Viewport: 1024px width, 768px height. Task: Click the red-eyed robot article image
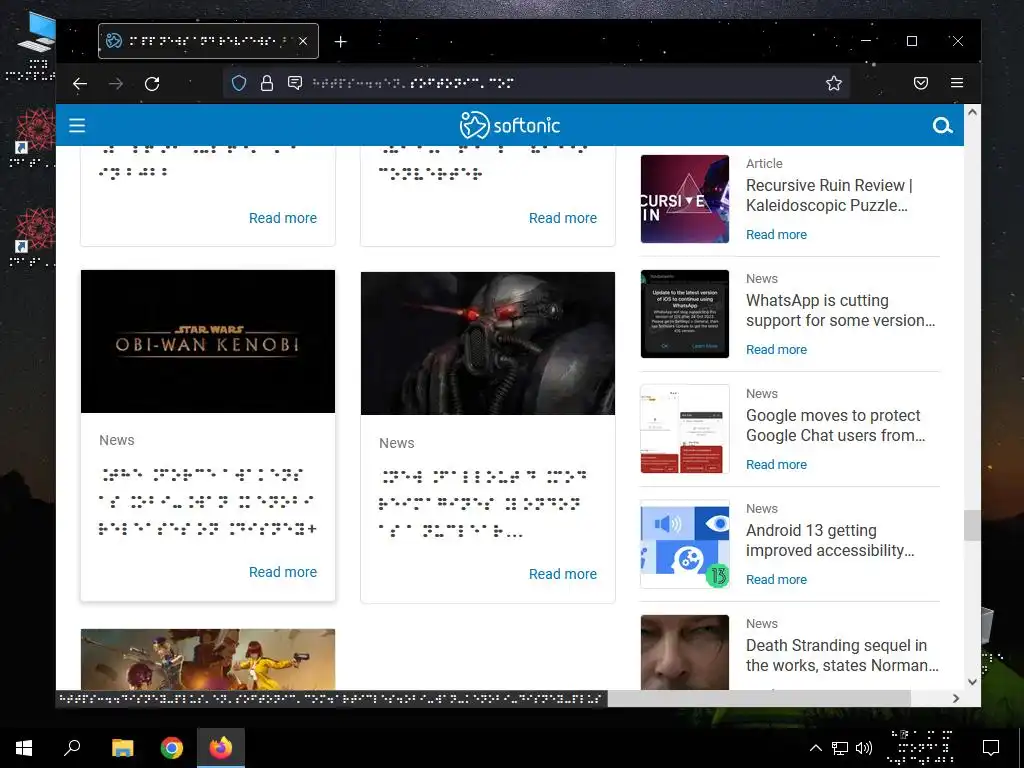[x=488, y=344]
